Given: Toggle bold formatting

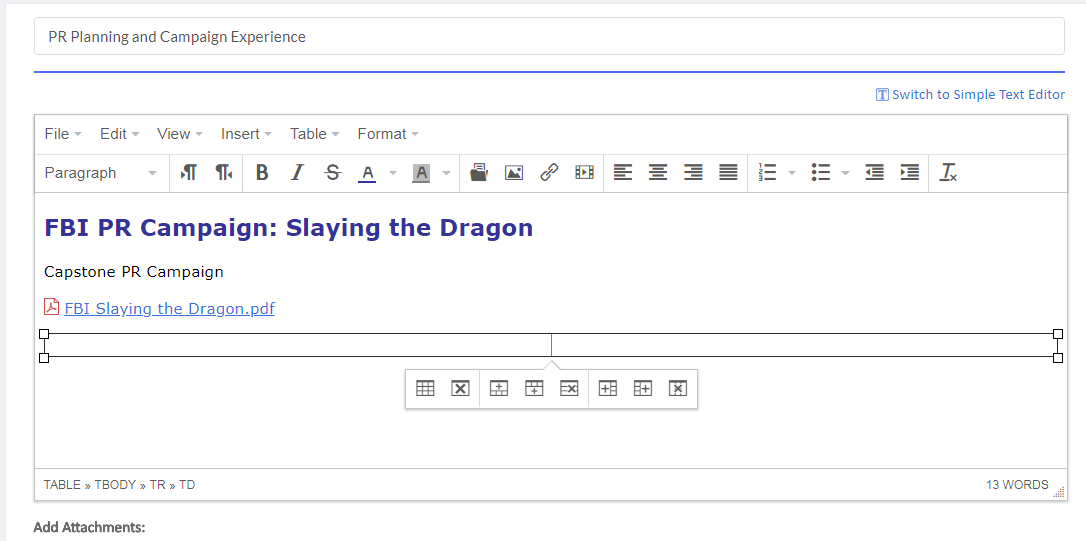Looking at the screenshot, I should coord(262,172).
